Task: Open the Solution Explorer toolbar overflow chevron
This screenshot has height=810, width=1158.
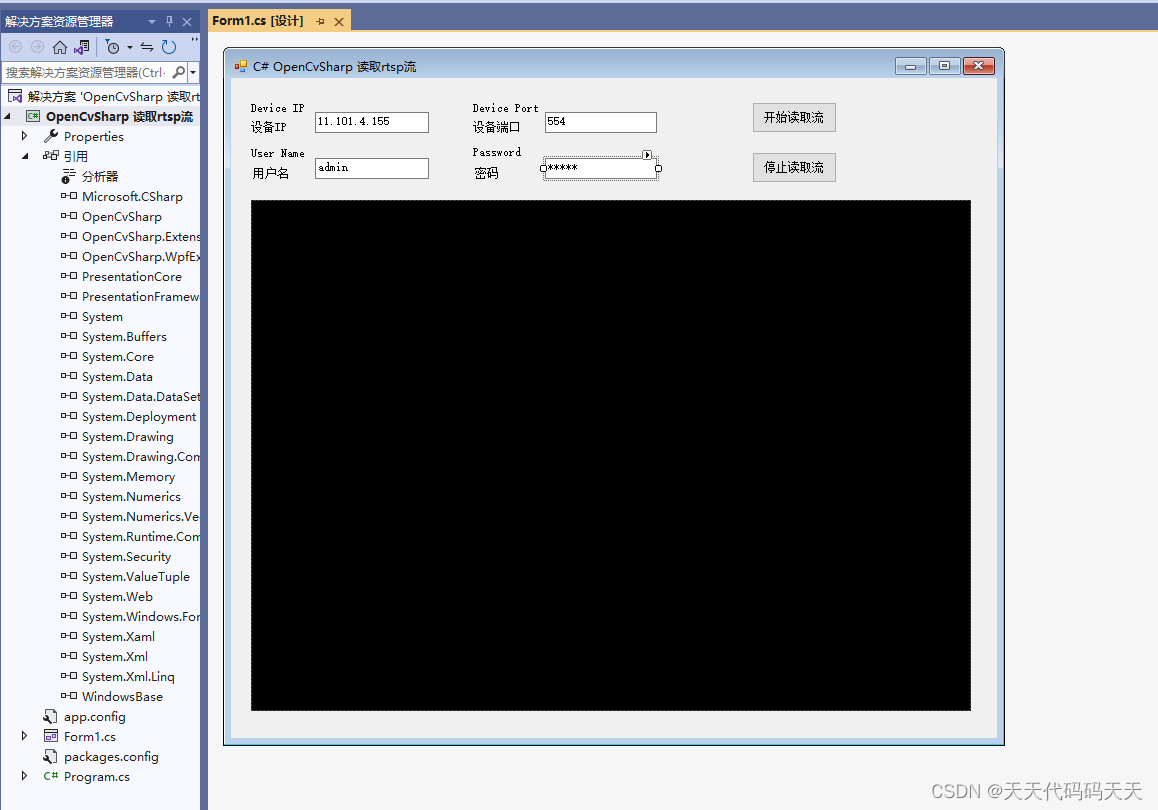Action: pos(194,40)
